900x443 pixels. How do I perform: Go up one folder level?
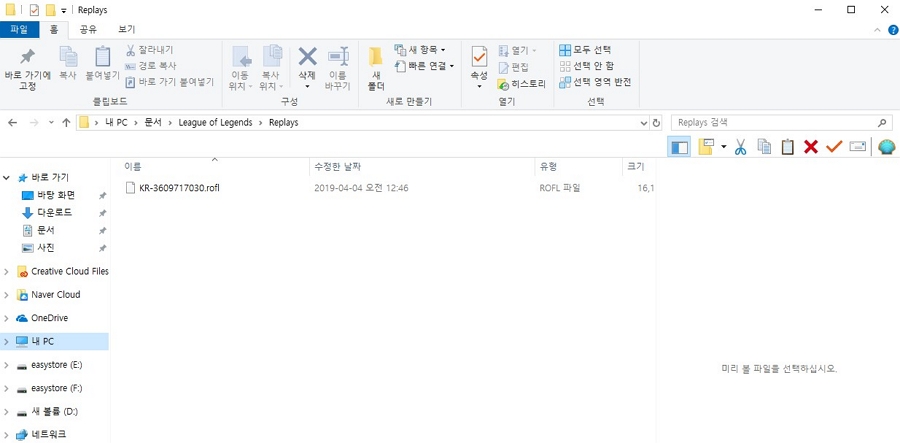[66, 122]
